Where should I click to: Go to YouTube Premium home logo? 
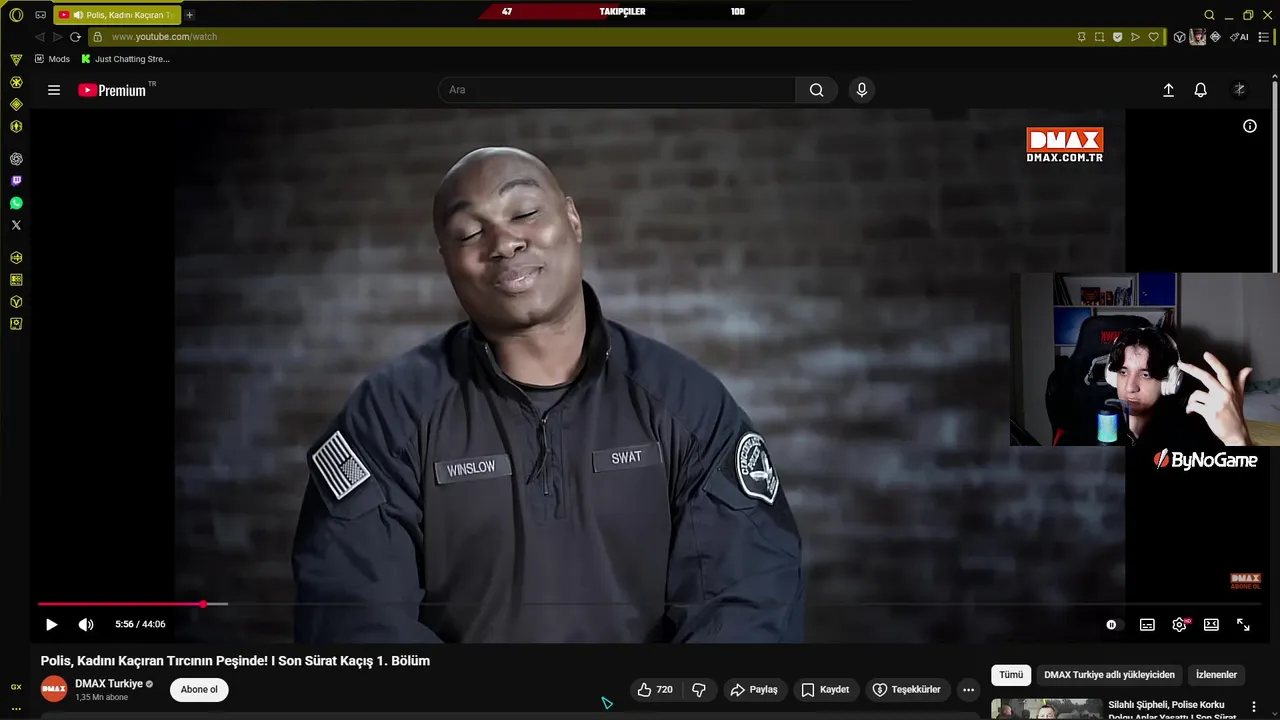click(112, 90)
